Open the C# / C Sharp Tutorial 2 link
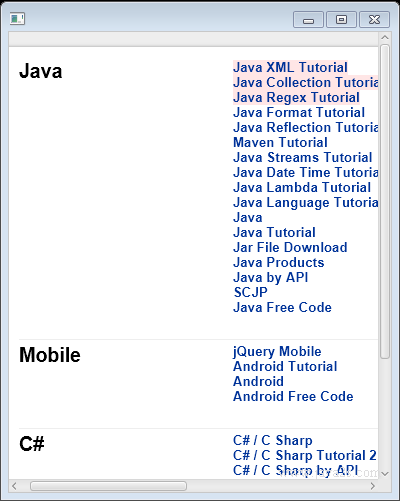 pos(305,455)
